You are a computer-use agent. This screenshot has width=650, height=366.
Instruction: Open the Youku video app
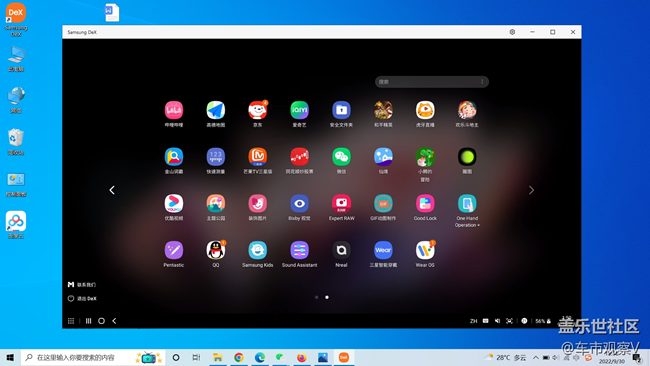tap(174, 204)
